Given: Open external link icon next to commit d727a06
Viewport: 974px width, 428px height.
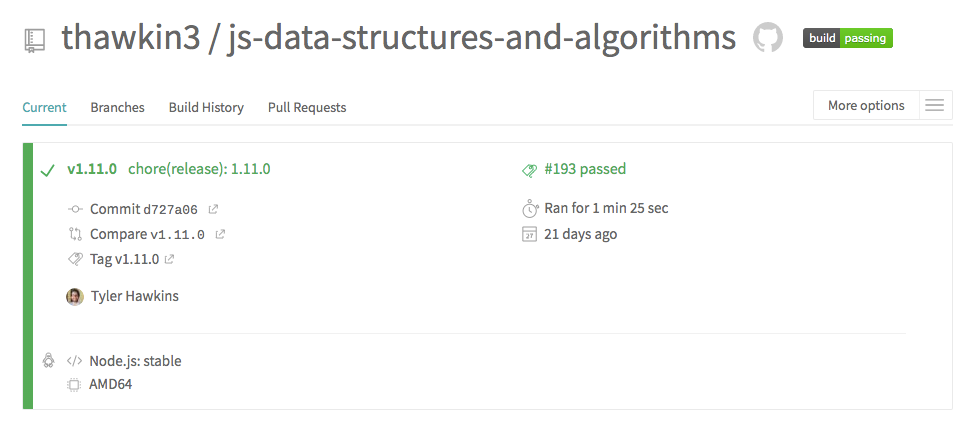Looking at the screenshot, I should click(x=212, y=210).
